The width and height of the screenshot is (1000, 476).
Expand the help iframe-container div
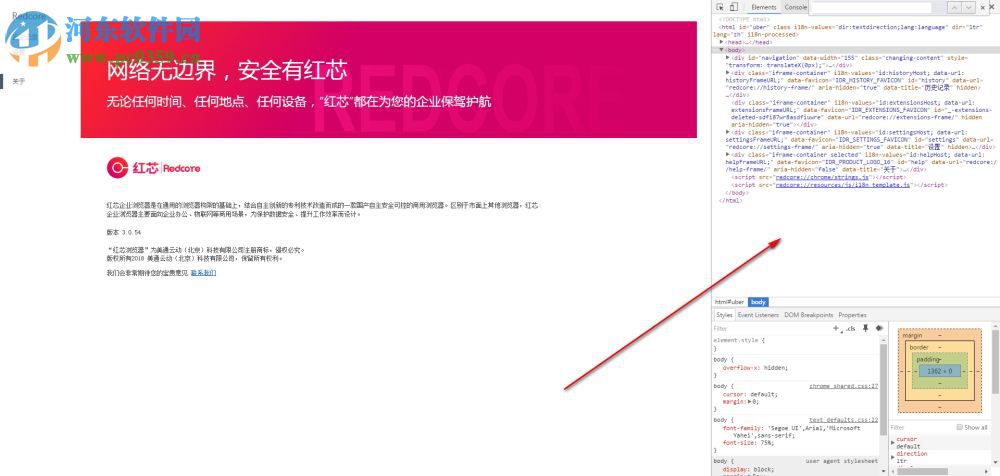tap(728, 154)
